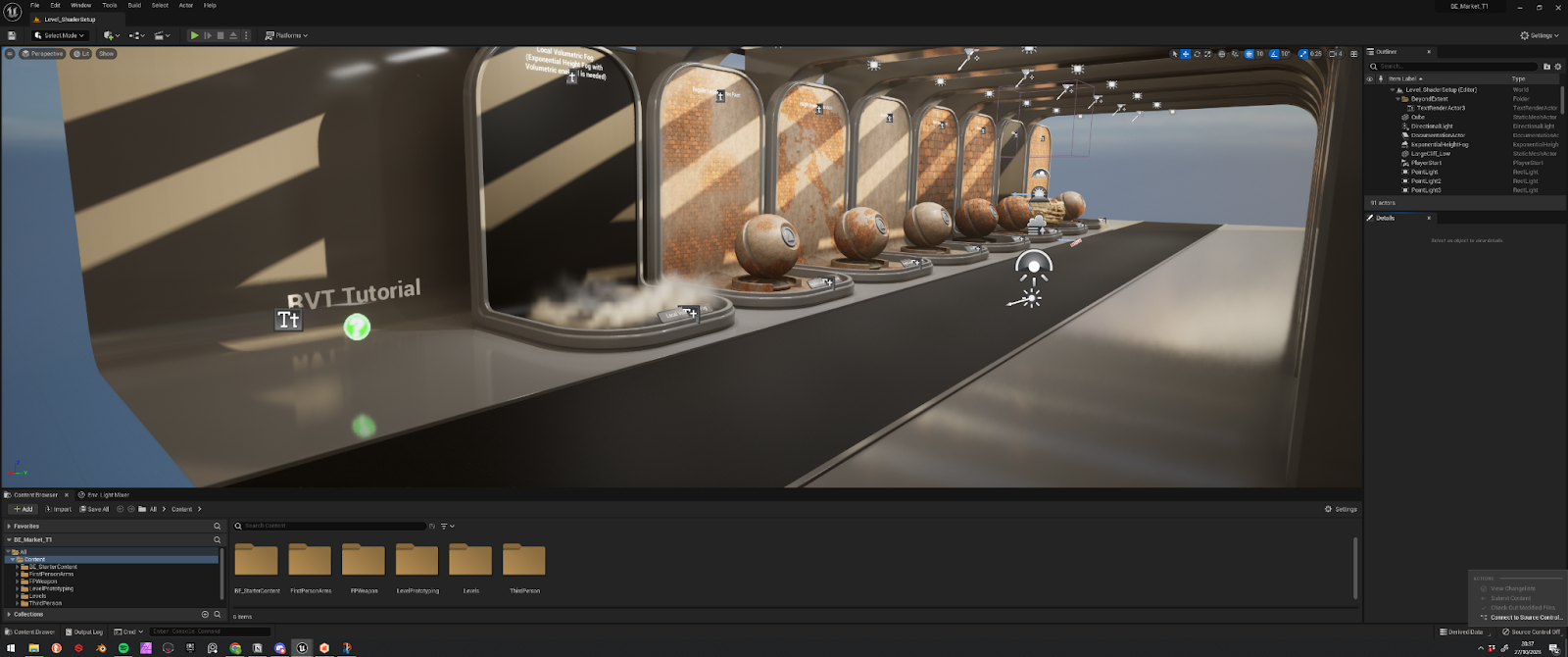Open the File menu
Viewport: 1568px width, 657px height.
(34, 5)
